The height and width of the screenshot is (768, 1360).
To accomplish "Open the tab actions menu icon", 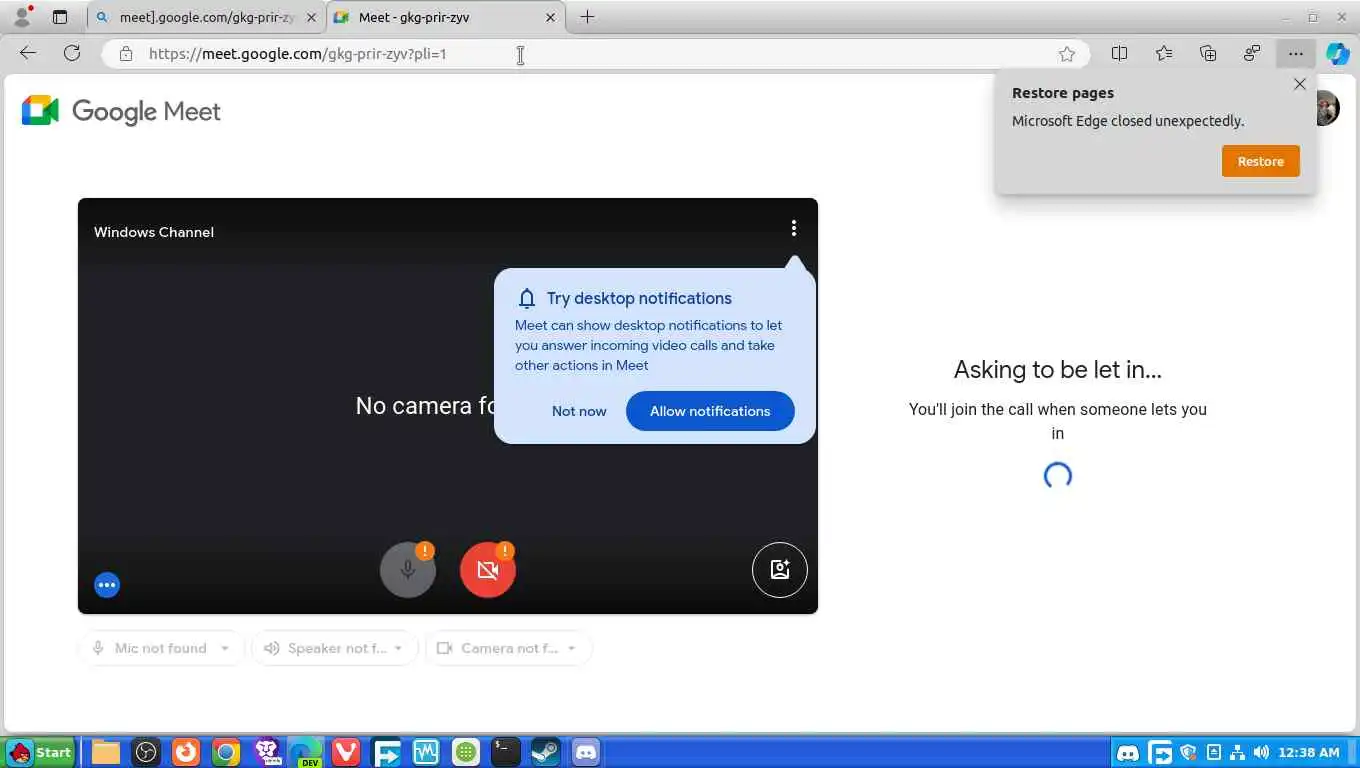I will pyautogui.click(x=60, y=17).
